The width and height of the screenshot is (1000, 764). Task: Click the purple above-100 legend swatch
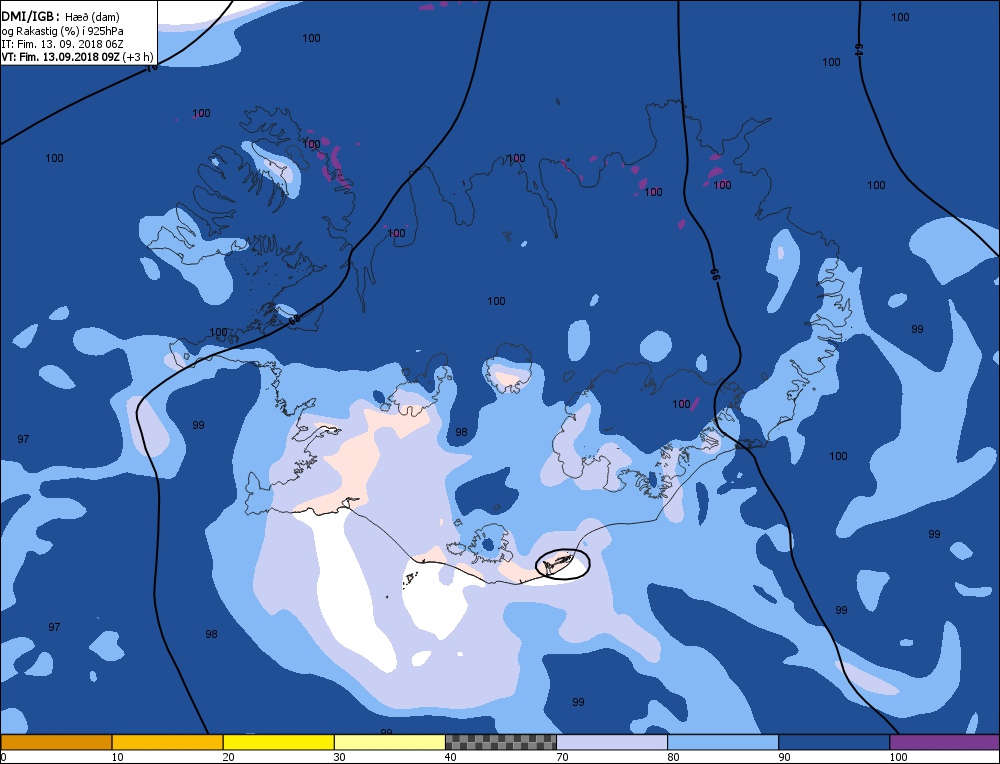[x=945, y=742]
